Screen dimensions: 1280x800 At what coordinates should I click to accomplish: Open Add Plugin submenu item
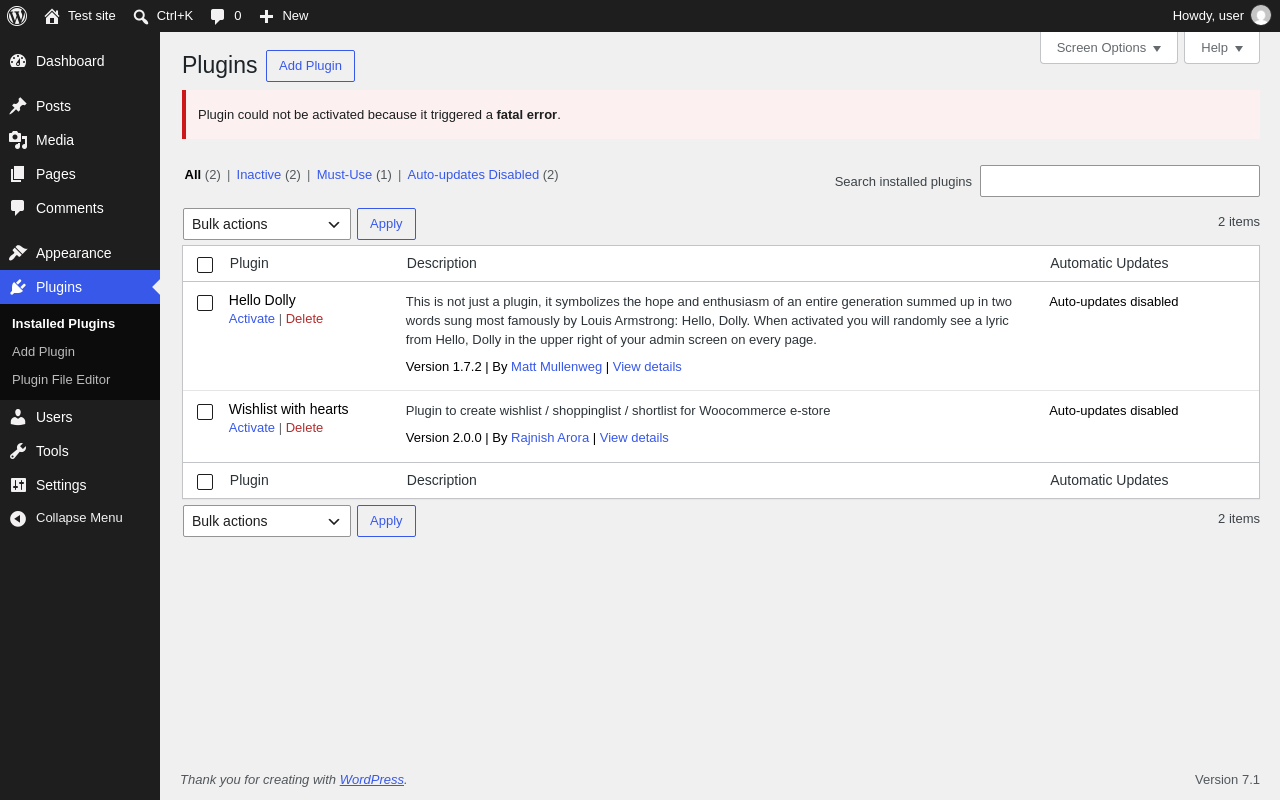click(x=44, y=352)
